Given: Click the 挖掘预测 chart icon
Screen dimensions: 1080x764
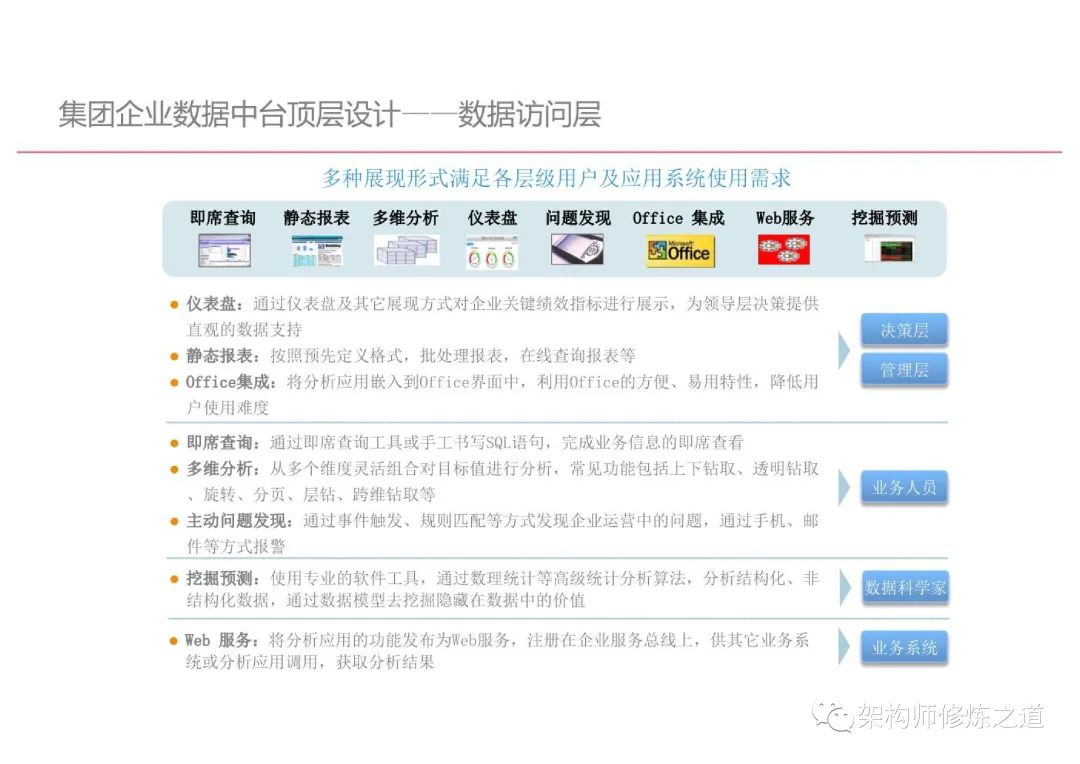Looking at the screenshot, I should coord(890,249).
